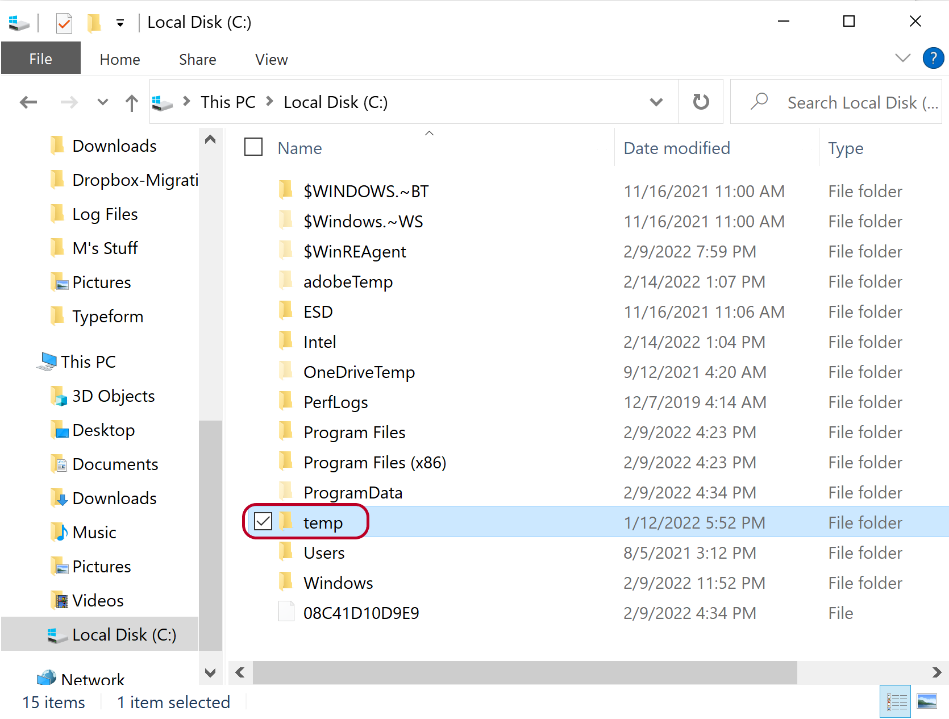Refresh the current folder view
This screenshot has width=949, height=719.
pos(701,102)
